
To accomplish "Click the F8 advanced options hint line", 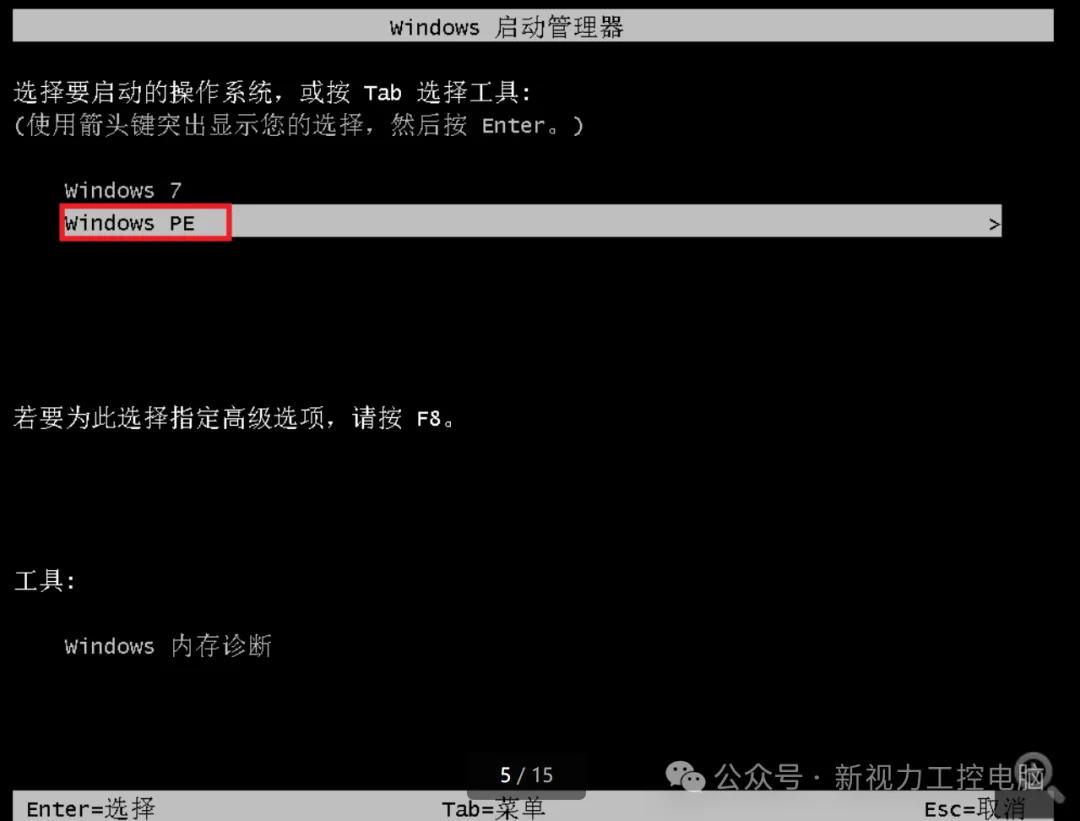I will [x=234, y=418].
